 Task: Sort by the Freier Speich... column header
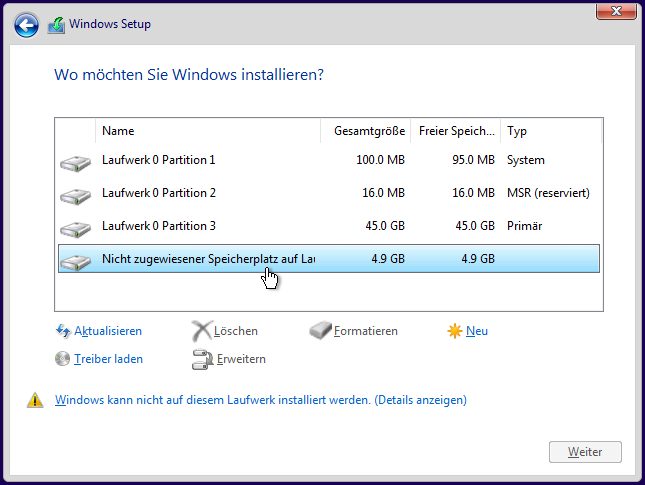pyautogui.click(x=456, y=131)
